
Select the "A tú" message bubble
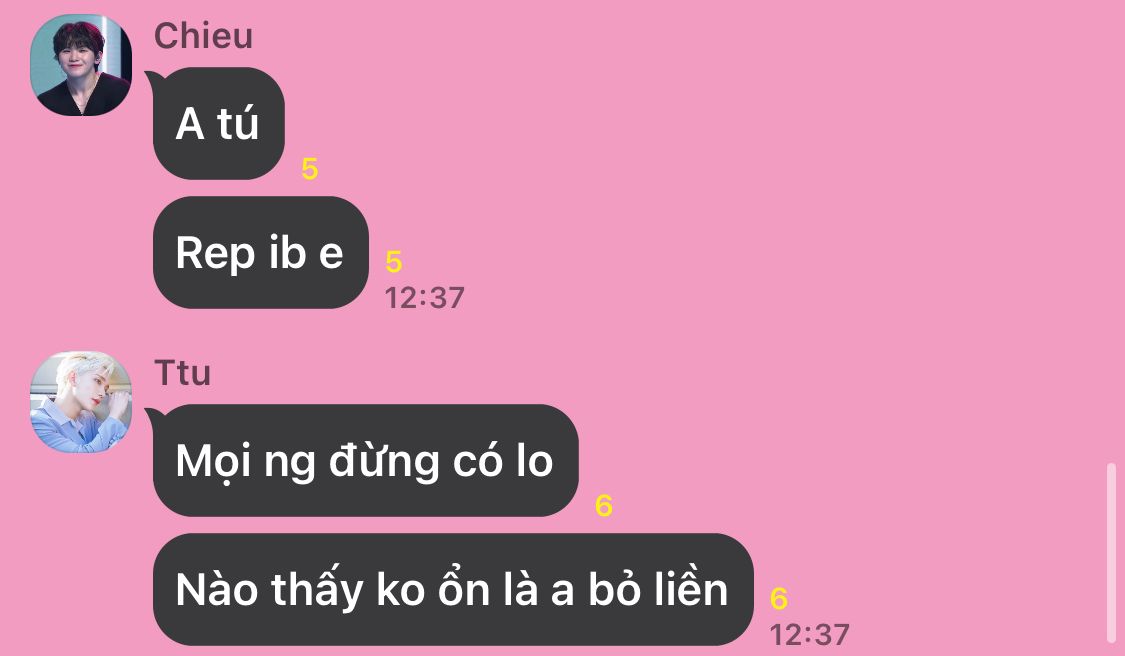pyautogui.click(x=219, y=123)
